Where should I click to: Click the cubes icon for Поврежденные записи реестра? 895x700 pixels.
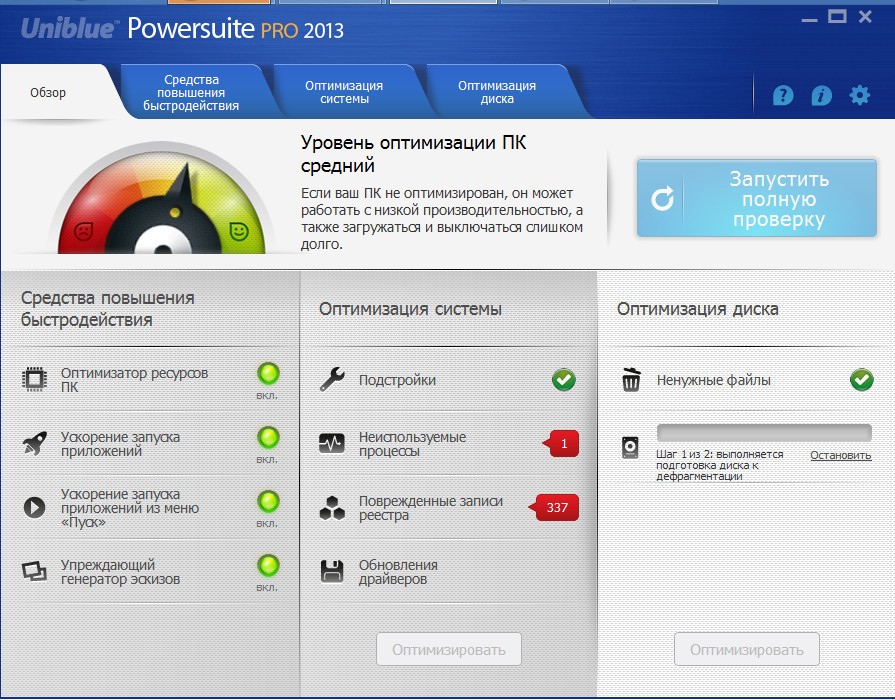click(332, 508)
